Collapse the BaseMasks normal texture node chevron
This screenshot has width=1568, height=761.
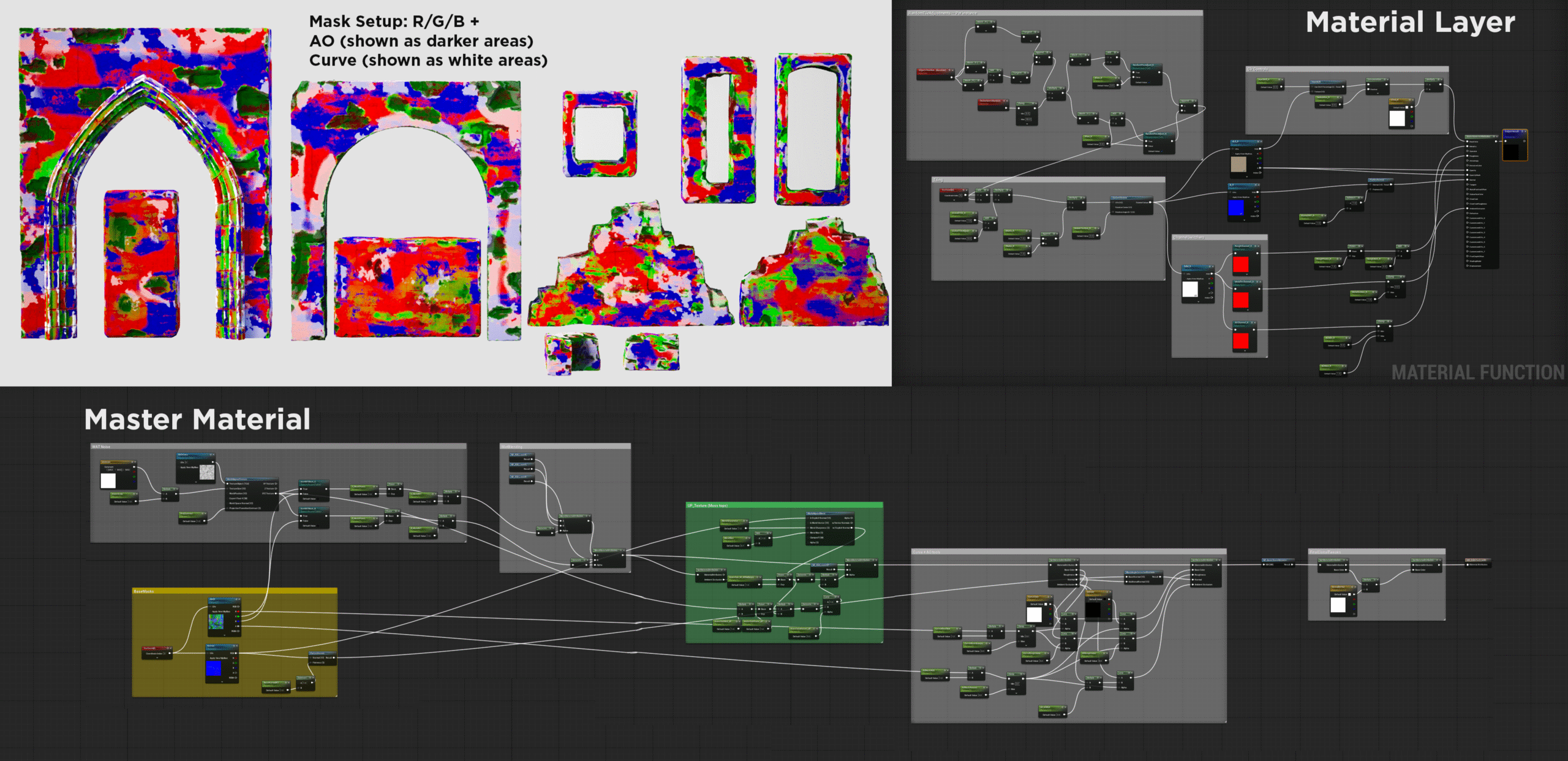point(222,683)
